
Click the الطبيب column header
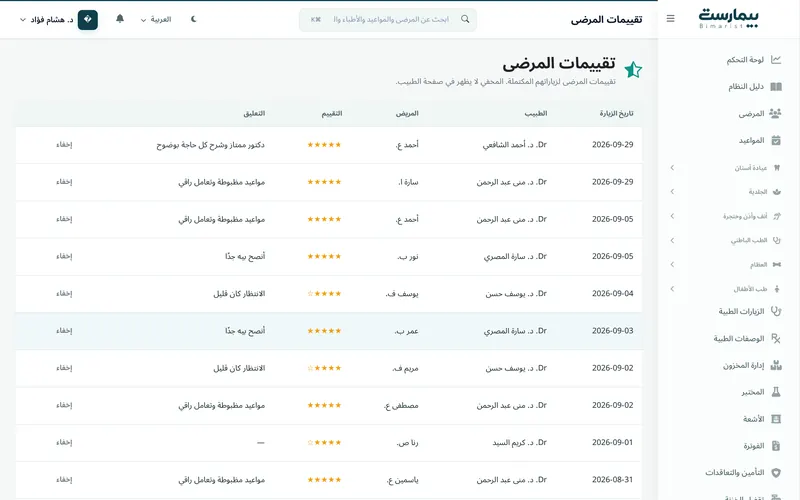(536, 113)
